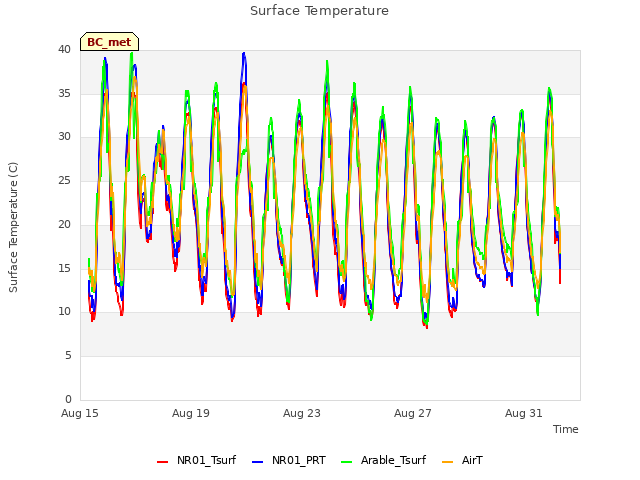Image resolution: width=640 pixels, height=480 pixels.
Task: Click the green Arable_Tsurf legend swatch
Action: [346, 462]
